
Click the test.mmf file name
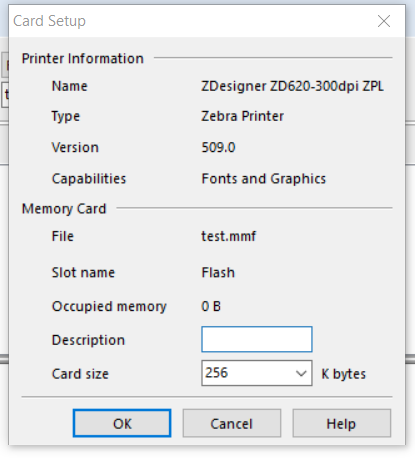(x=229, y=236)
